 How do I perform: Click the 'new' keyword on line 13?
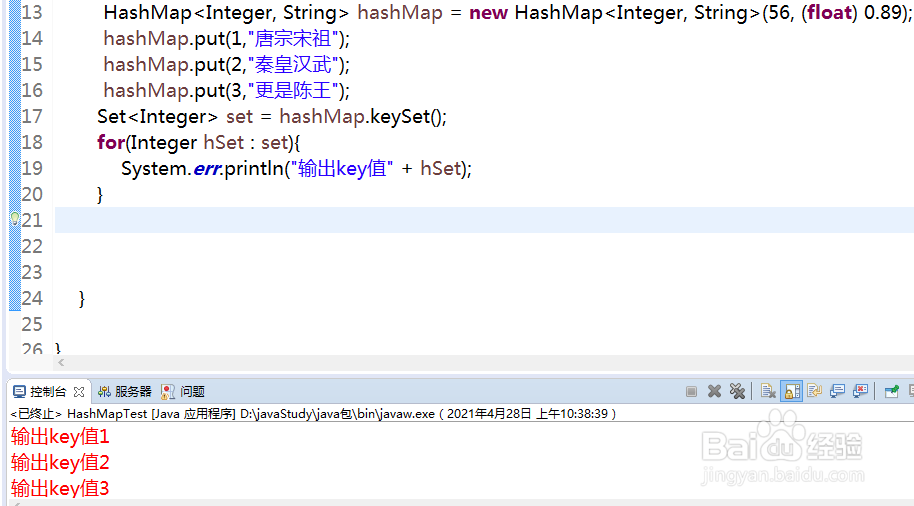coord(488,12)
